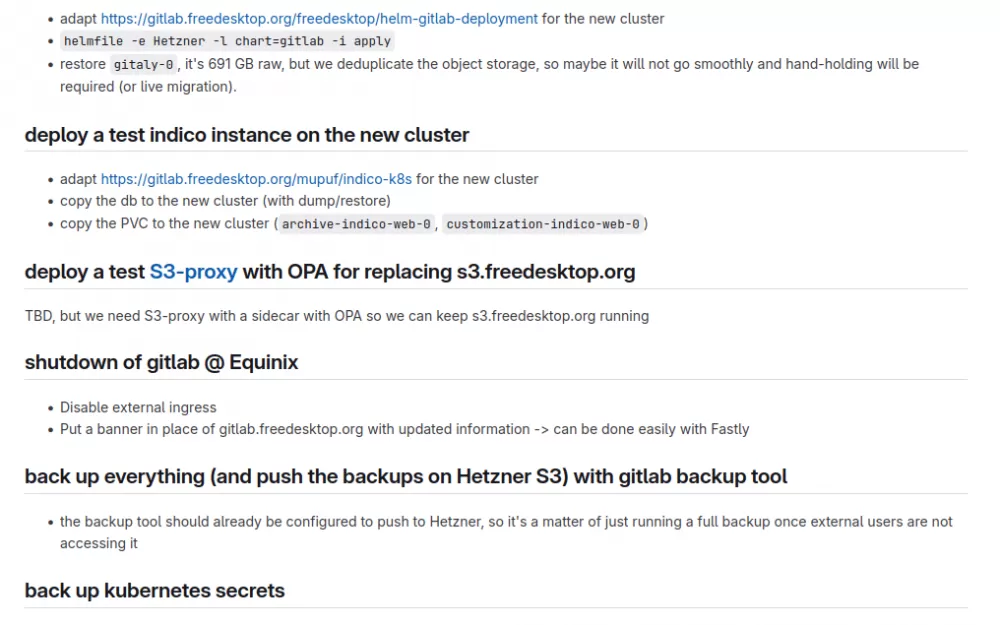
Task: Click the 'Put a banner in place' bullet
Action: coord(404,429)
